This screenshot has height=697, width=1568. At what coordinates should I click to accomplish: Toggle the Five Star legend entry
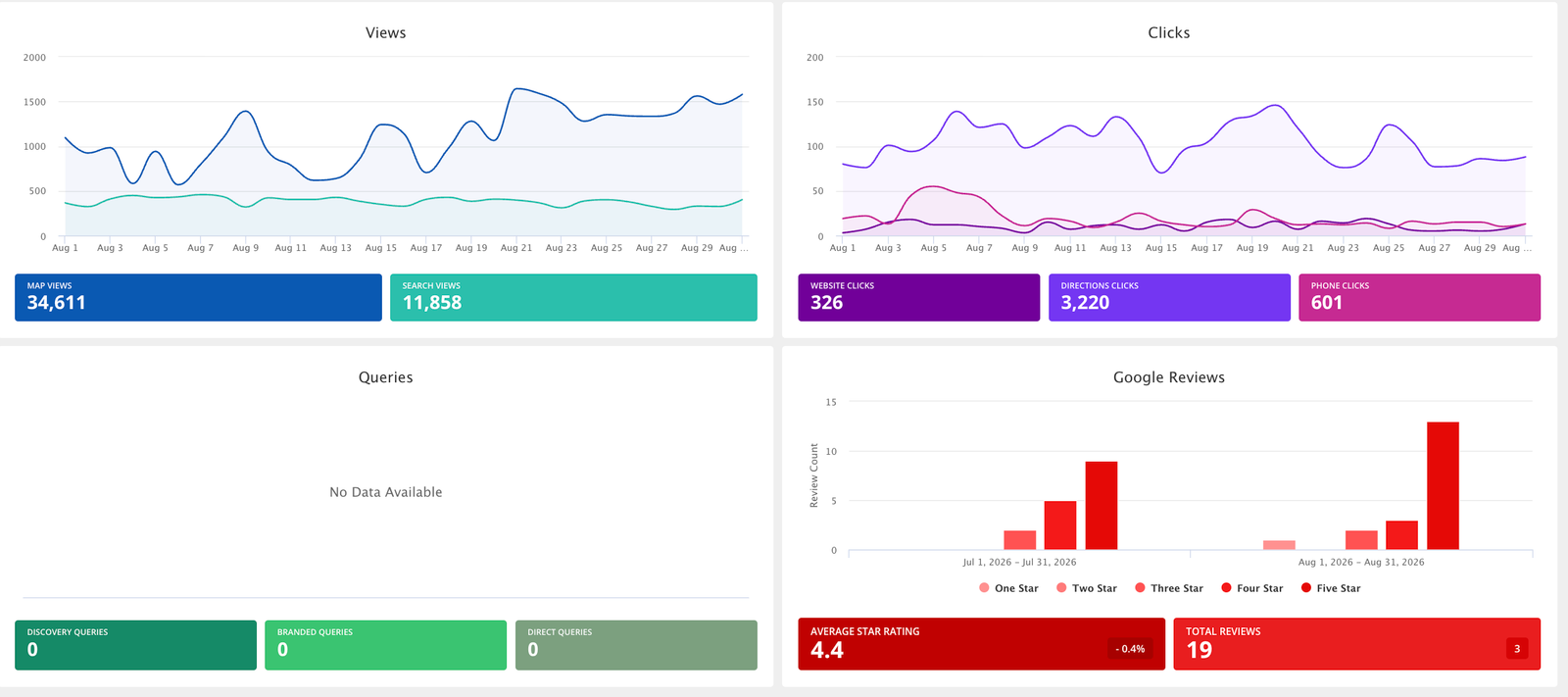point(1331,588)
